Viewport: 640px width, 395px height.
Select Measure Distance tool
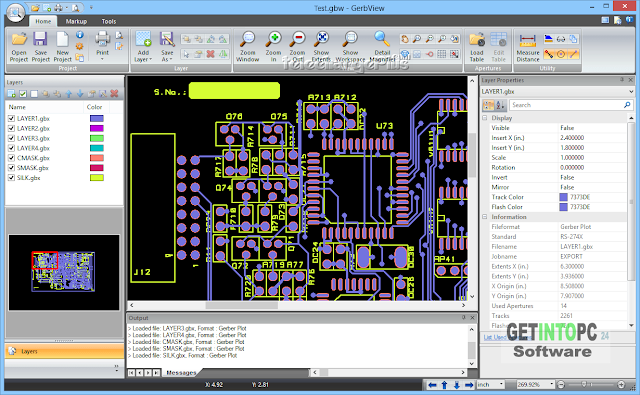tap(528, 47)
